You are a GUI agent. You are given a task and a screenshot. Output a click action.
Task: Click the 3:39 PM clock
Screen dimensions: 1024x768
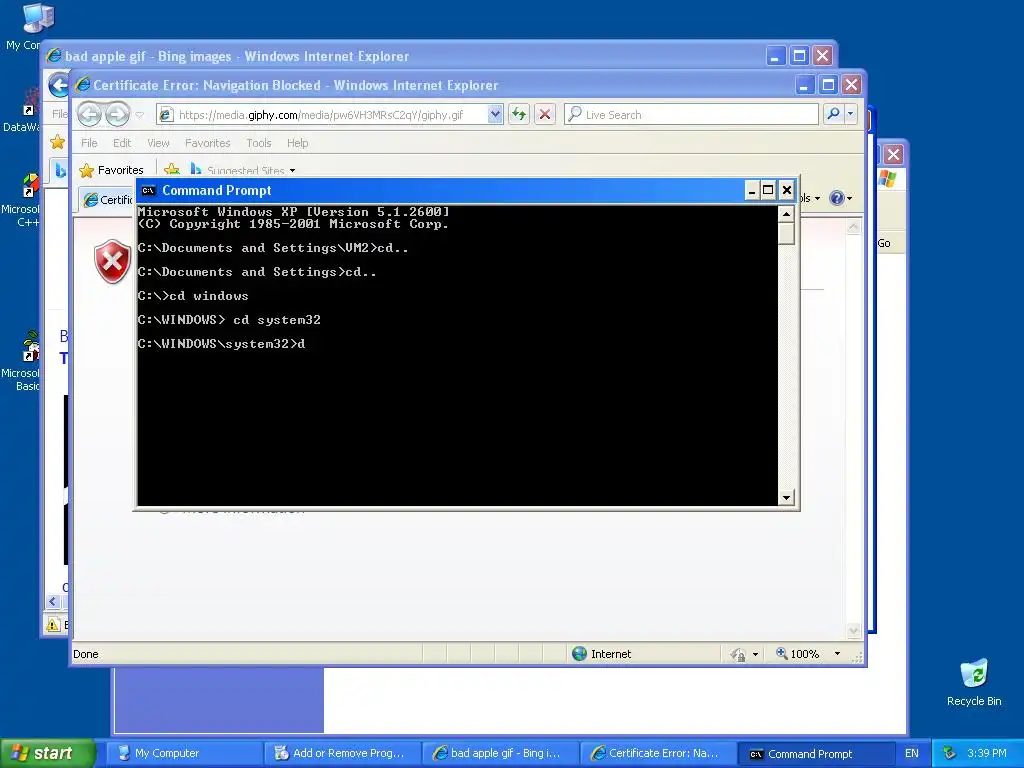coord(987,753)
